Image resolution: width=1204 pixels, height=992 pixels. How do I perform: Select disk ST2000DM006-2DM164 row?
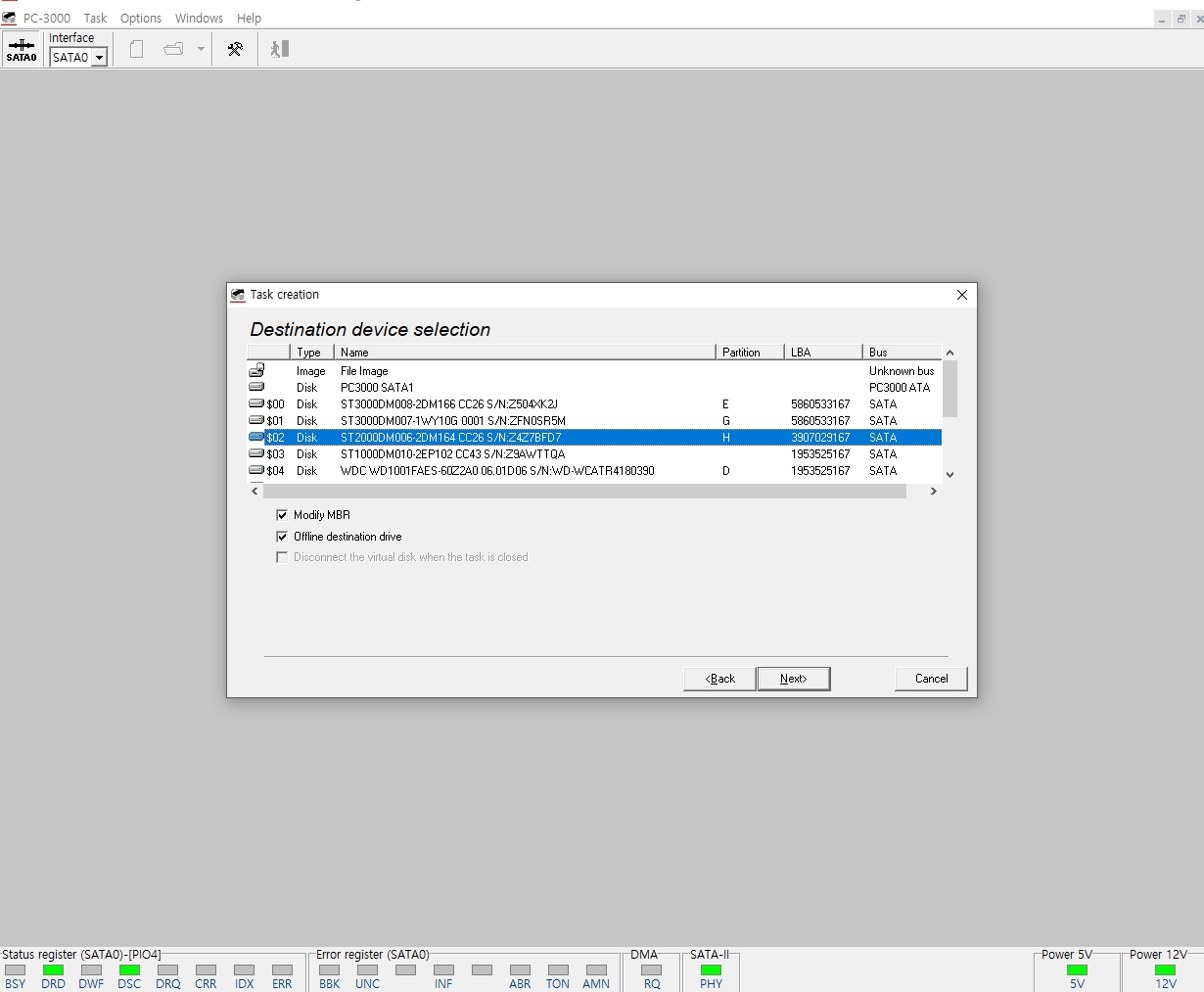[x=594, y=438]
